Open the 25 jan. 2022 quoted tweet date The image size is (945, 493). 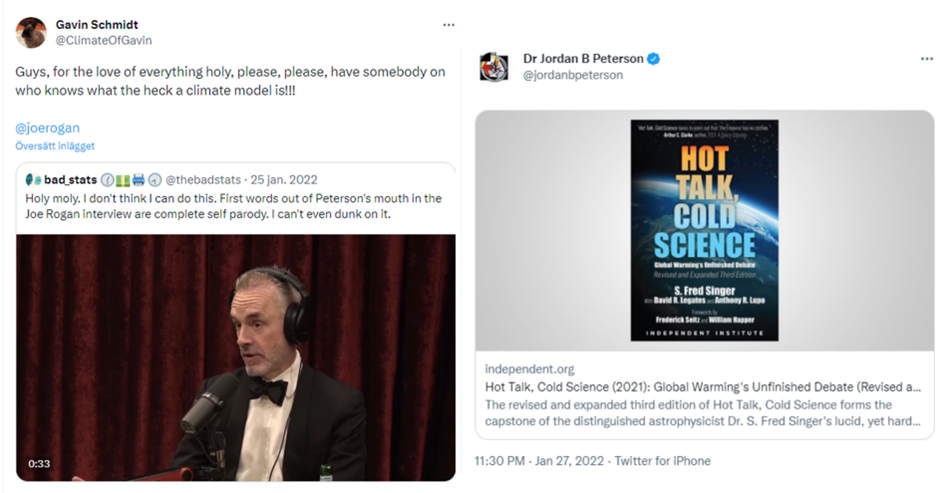[284, 180]
